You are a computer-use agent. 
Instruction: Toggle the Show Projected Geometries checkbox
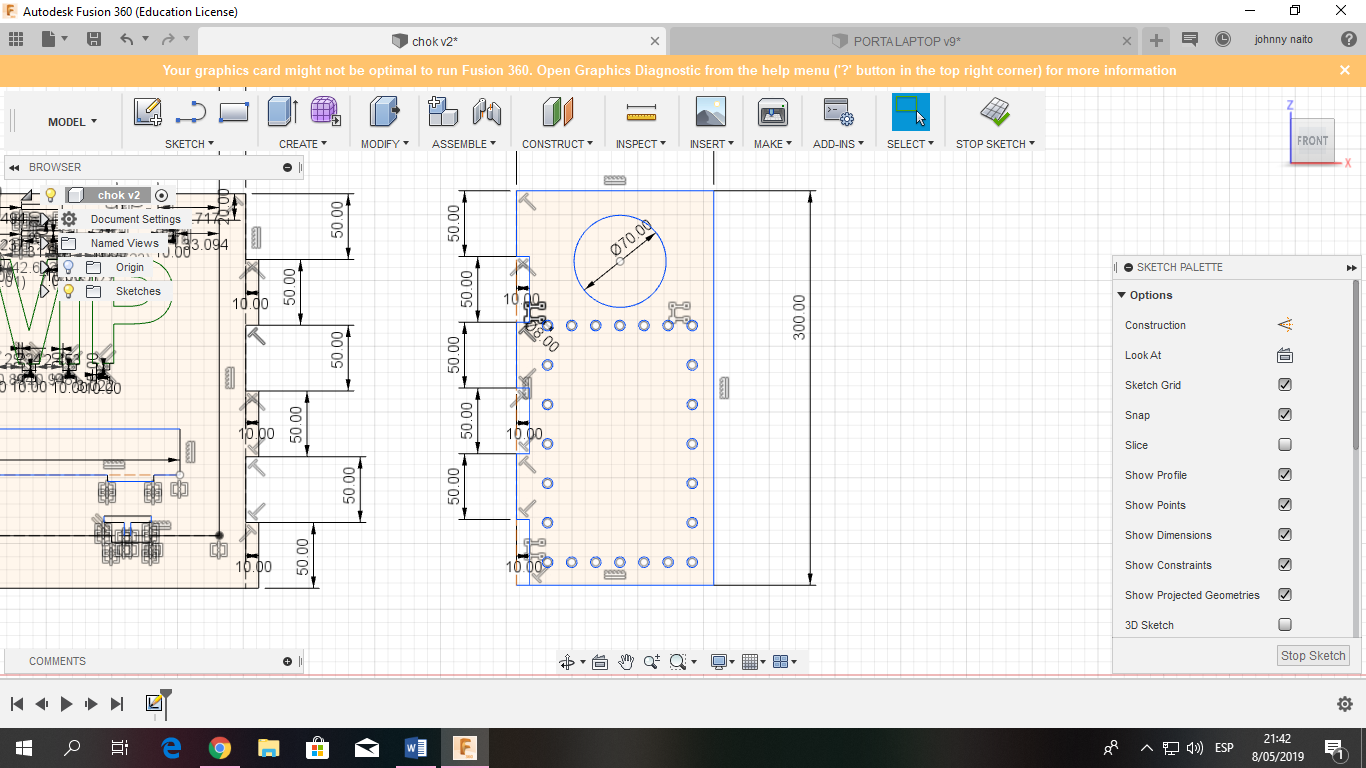coord(1285,595)
